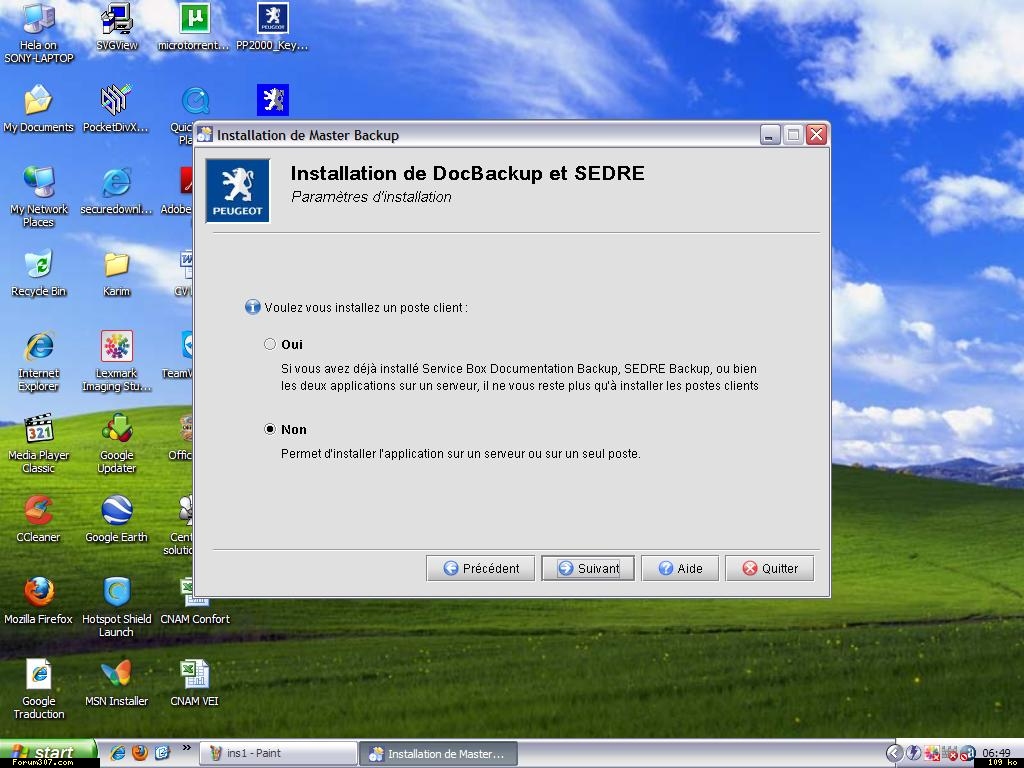Open My Documents on the desktop
This screenshot has height=768, width=1024.
coord(39,109)
